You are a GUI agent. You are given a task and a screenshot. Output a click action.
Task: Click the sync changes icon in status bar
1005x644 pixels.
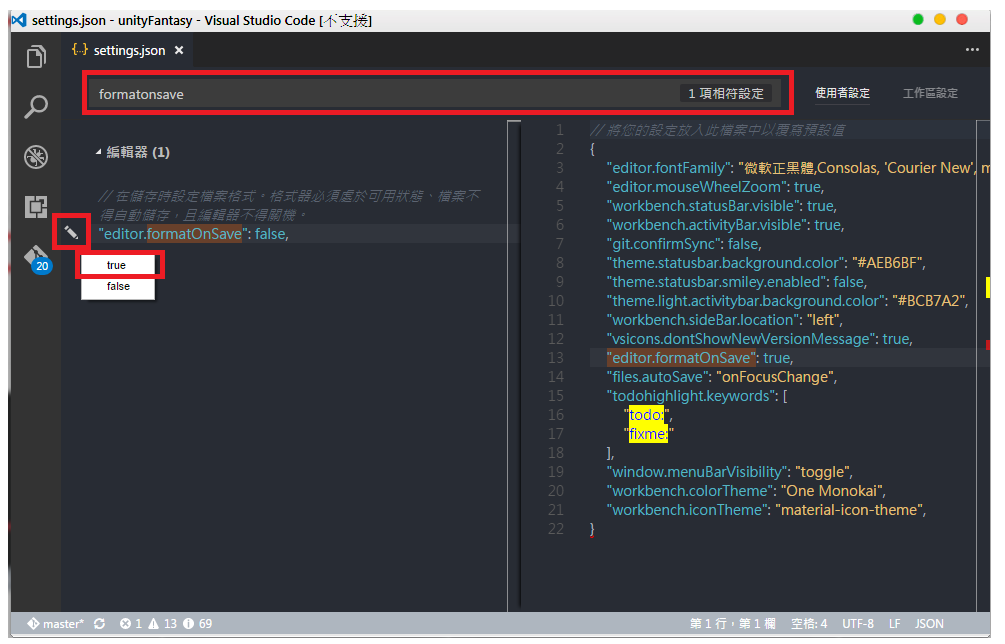point(99,623)
